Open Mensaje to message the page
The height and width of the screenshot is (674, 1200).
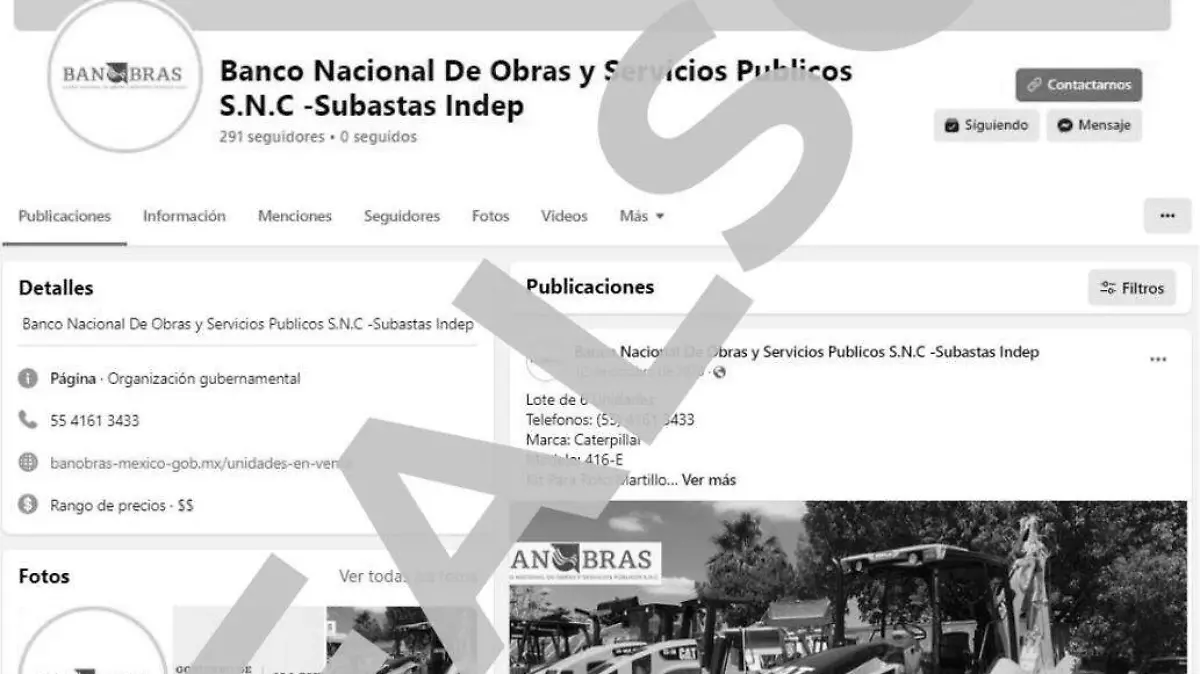click(x=1094, y=126)
